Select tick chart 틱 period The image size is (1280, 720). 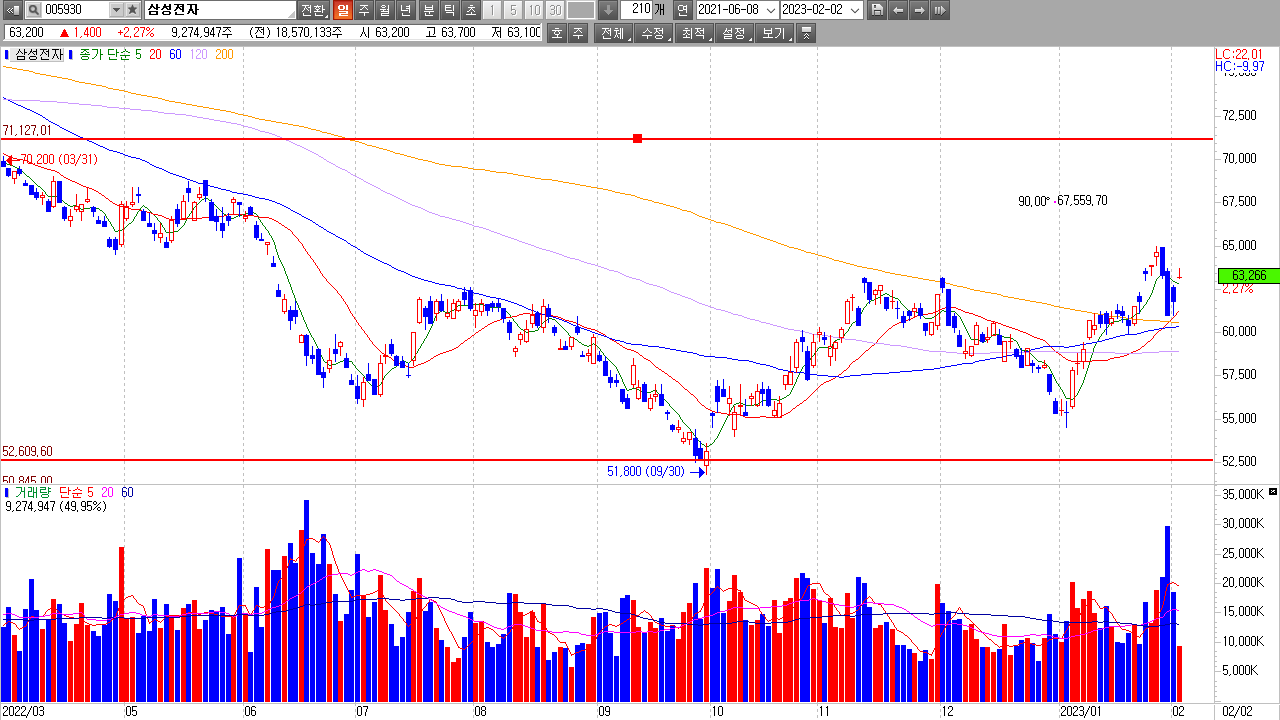pyautogui.click(x=449, y=10)
